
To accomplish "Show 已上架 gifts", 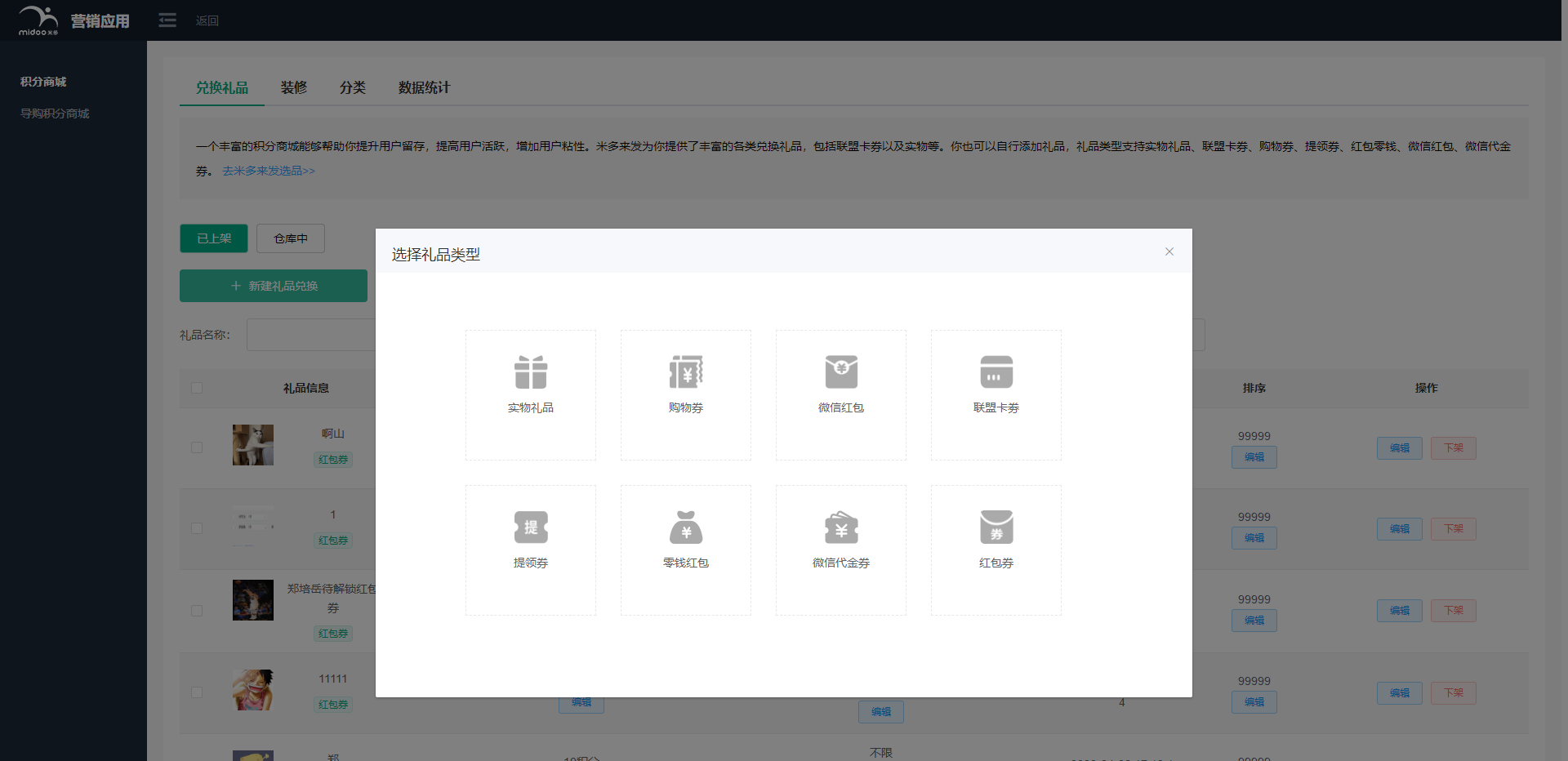I will point(214,238).
